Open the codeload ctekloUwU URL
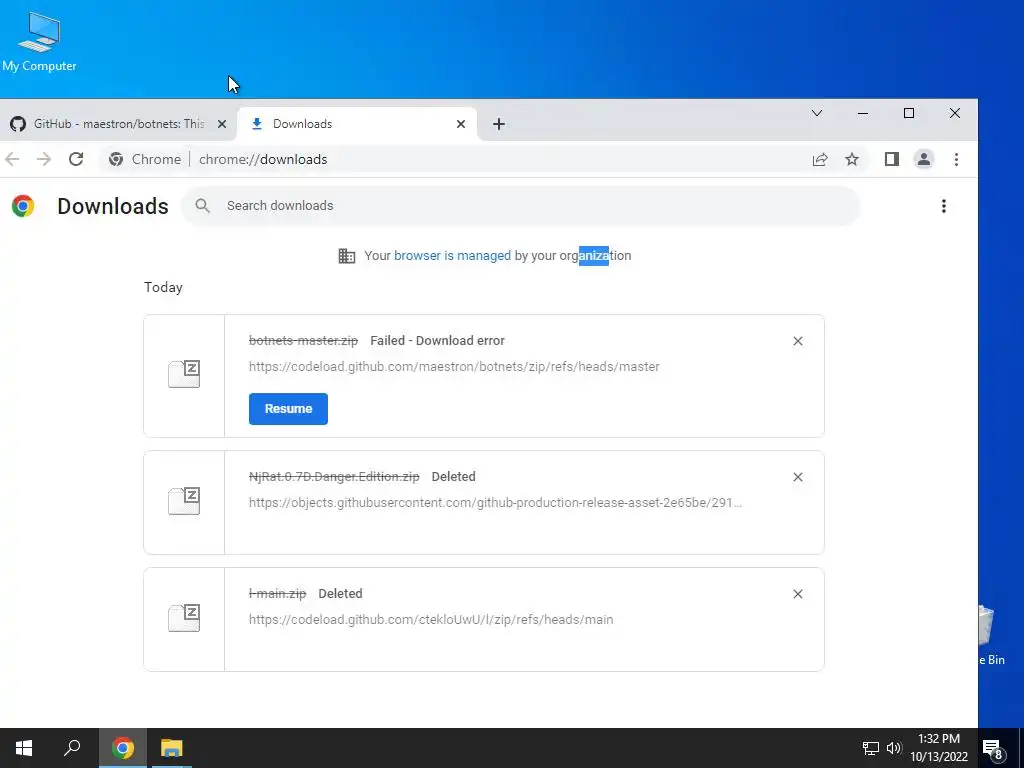1024x768 pixels. (430, 619)
